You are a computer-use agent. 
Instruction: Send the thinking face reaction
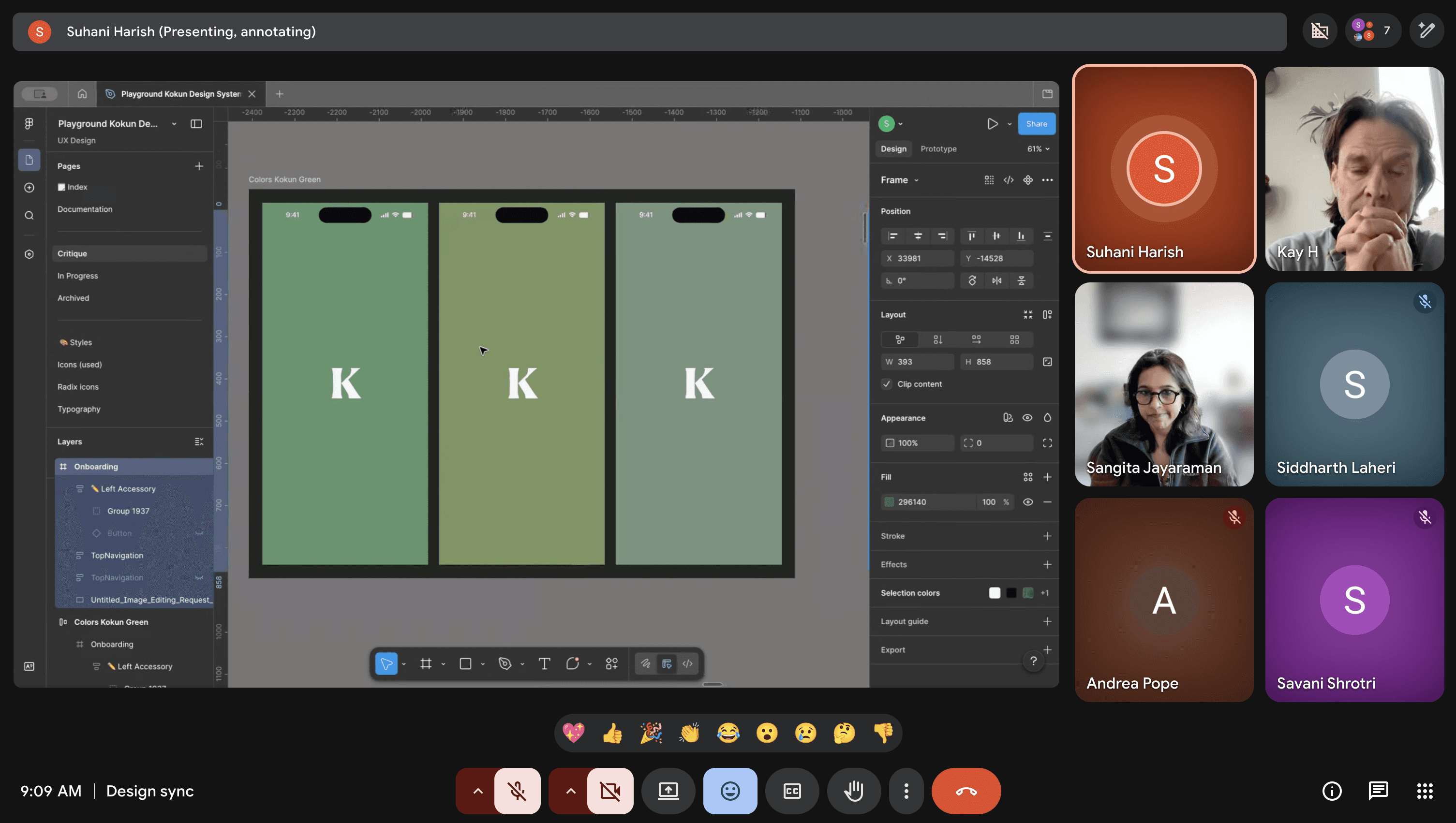(x=844, y=733)
